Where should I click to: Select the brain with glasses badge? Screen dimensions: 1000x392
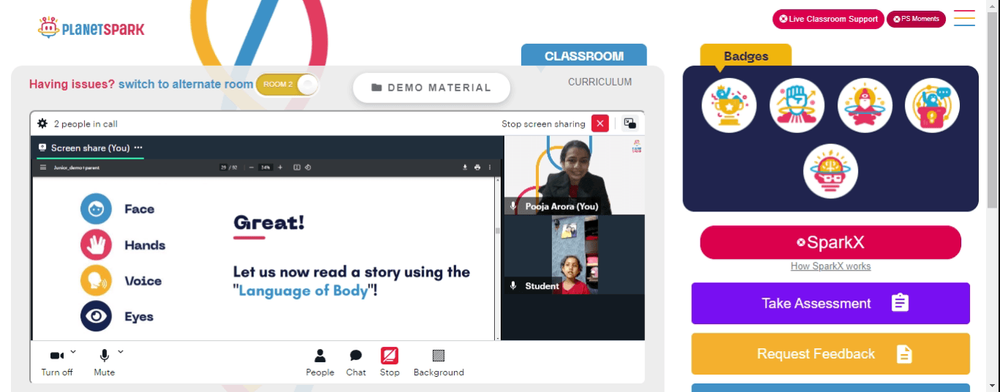(830, 171)
